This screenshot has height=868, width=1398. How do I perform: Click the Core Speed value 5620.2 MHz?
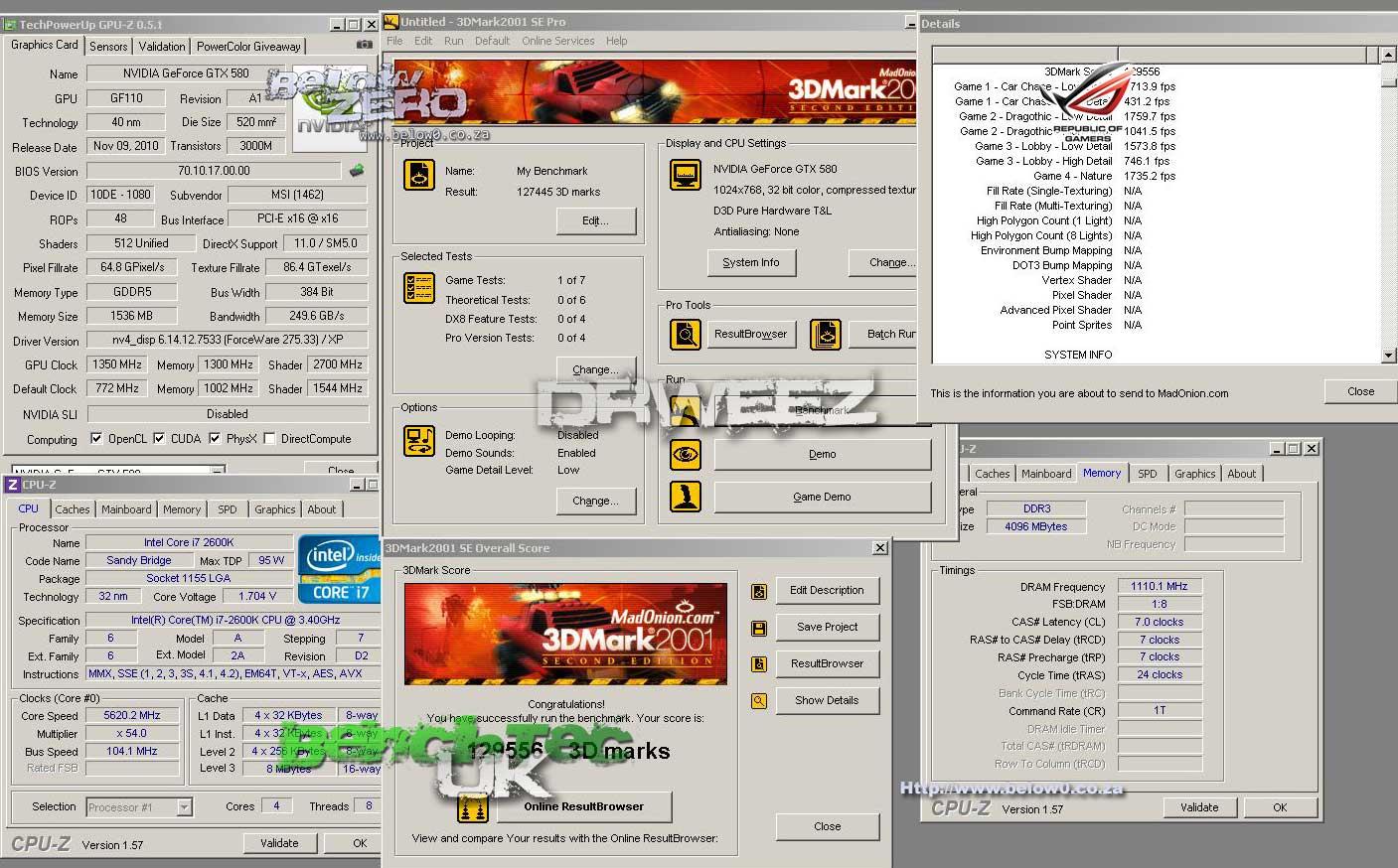[x=132, y=715]
